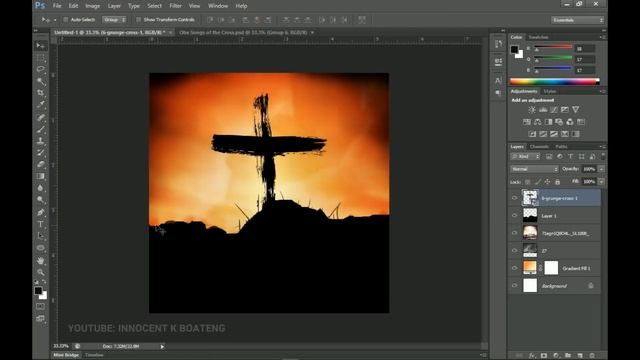Screen dimensions: 640x360
Task: Select the Move tool in the toolbox
Action: click(x=40, y=45)
